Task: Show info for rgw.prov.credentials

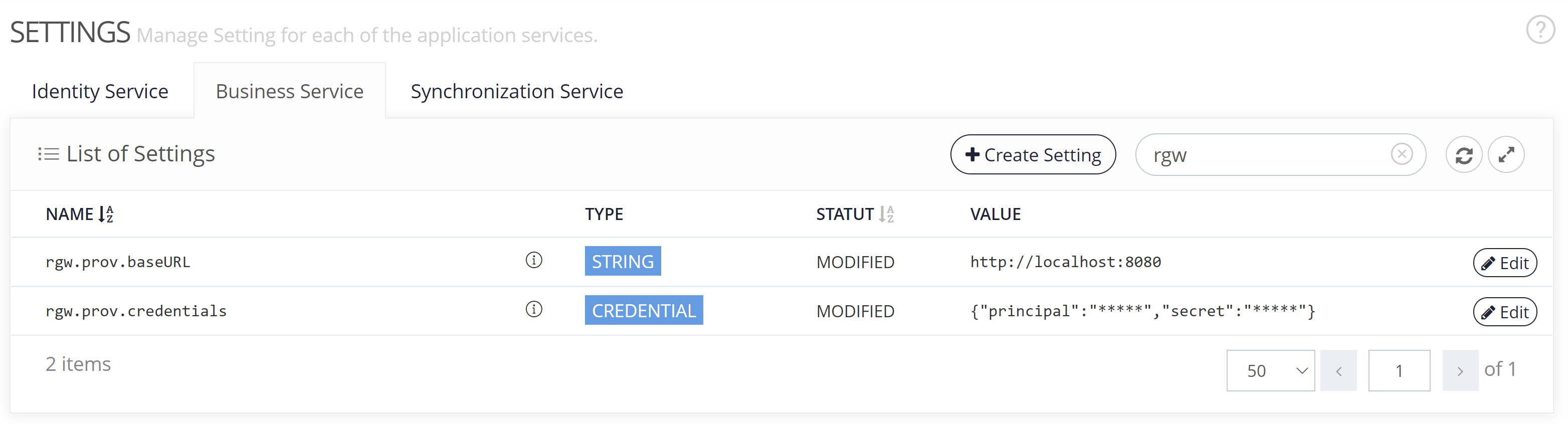Action: (x=534, y=310)
